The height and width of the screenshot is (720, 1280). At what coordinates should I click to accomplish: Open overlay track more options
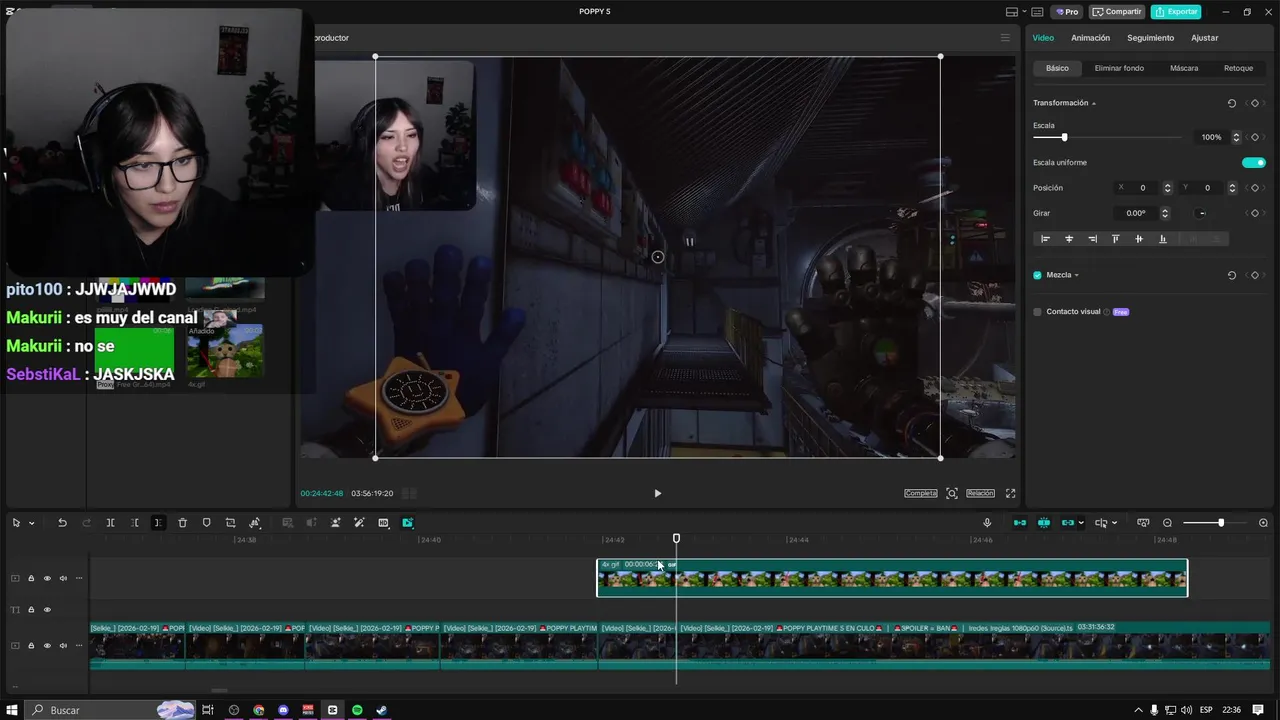(x=79, y=578)
